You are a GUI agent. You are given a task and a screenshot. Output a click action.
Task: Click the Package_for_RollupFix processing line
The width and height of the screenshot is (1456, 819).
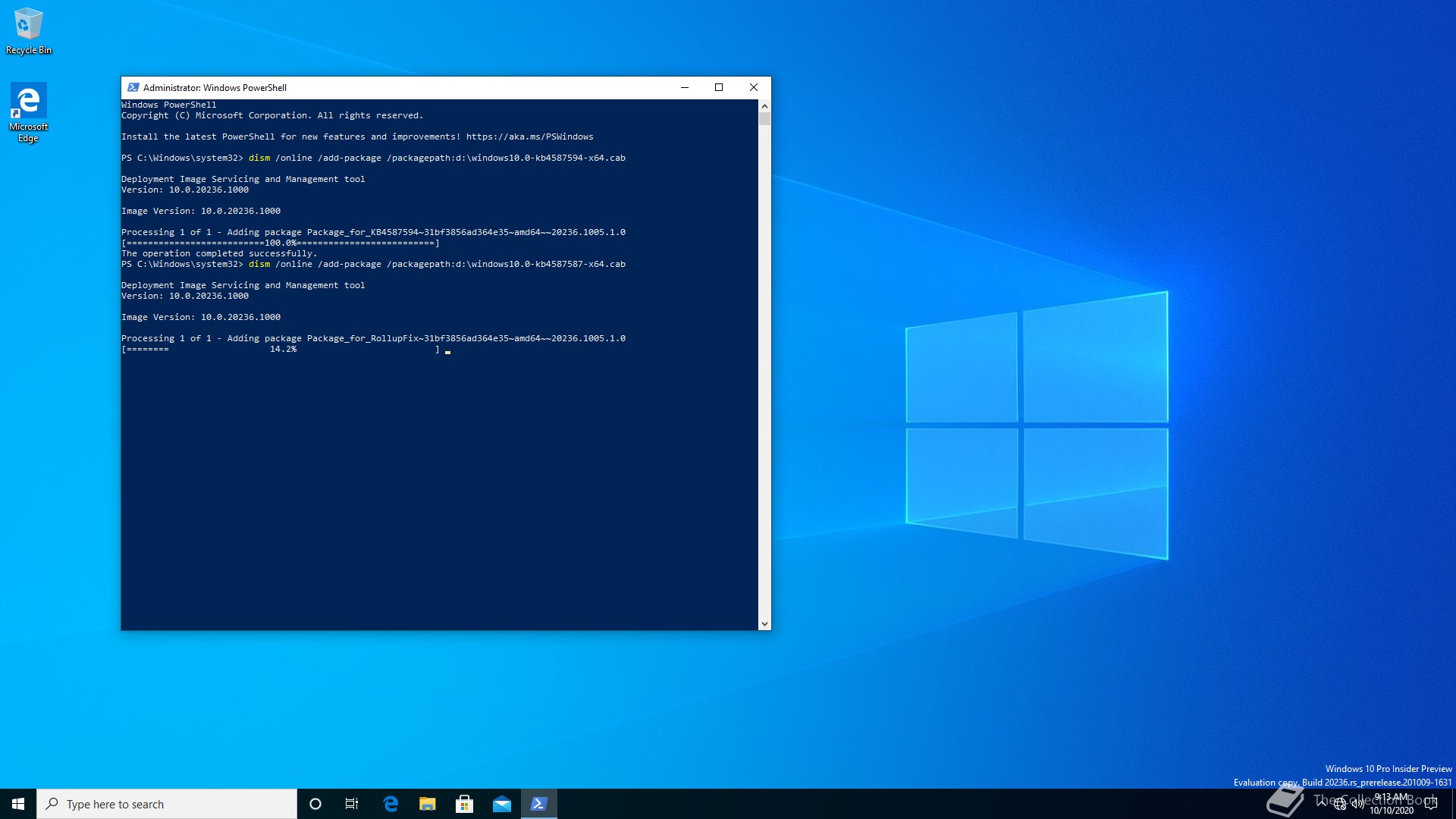point(373,338)
